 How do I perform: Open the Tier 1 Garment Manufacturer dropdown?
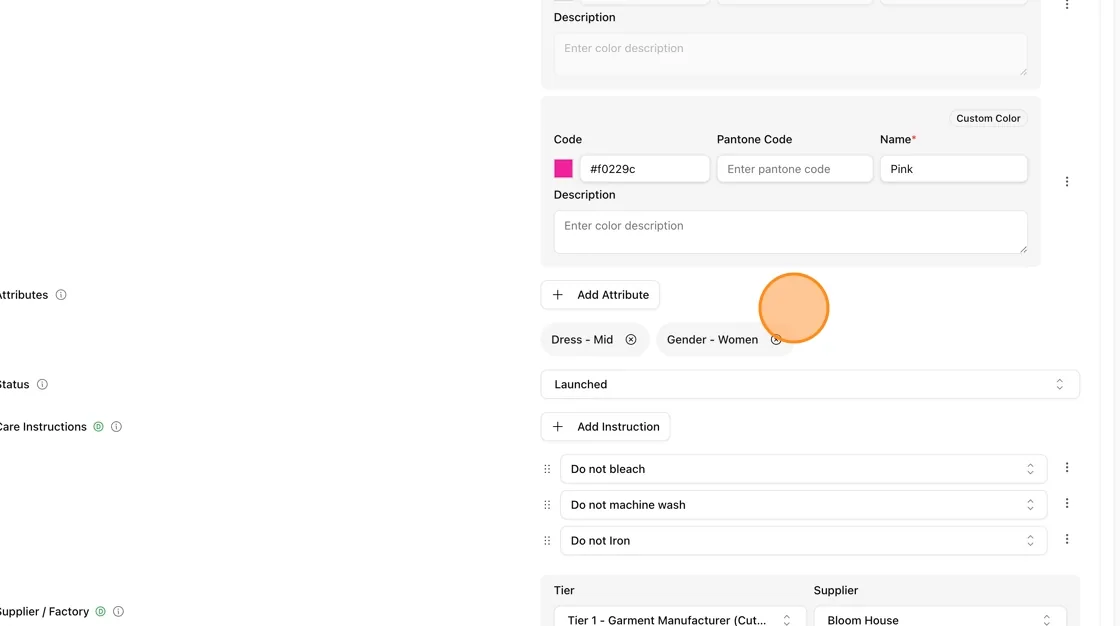coord(680,618)
